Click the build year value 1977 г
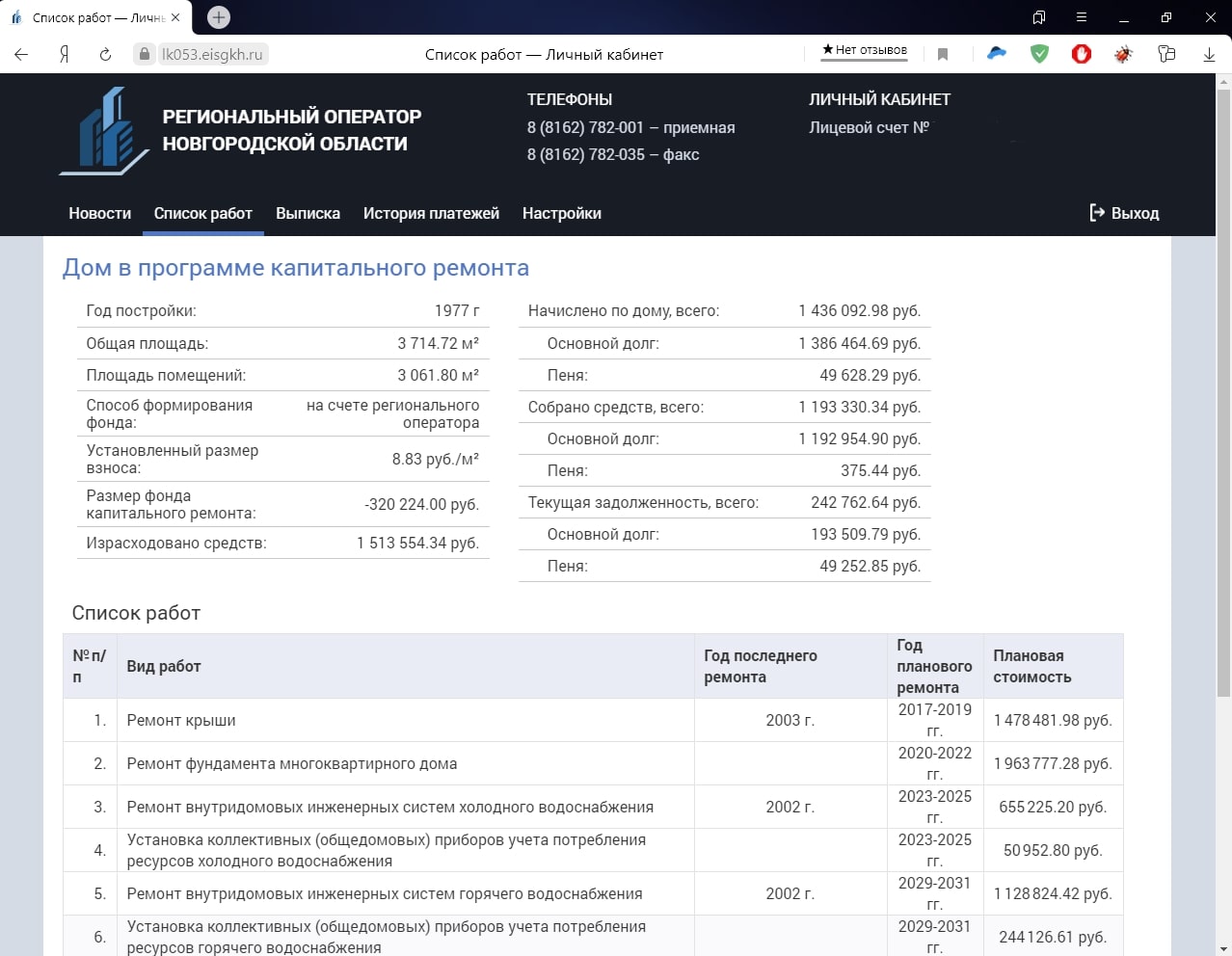 coord(457,310)
